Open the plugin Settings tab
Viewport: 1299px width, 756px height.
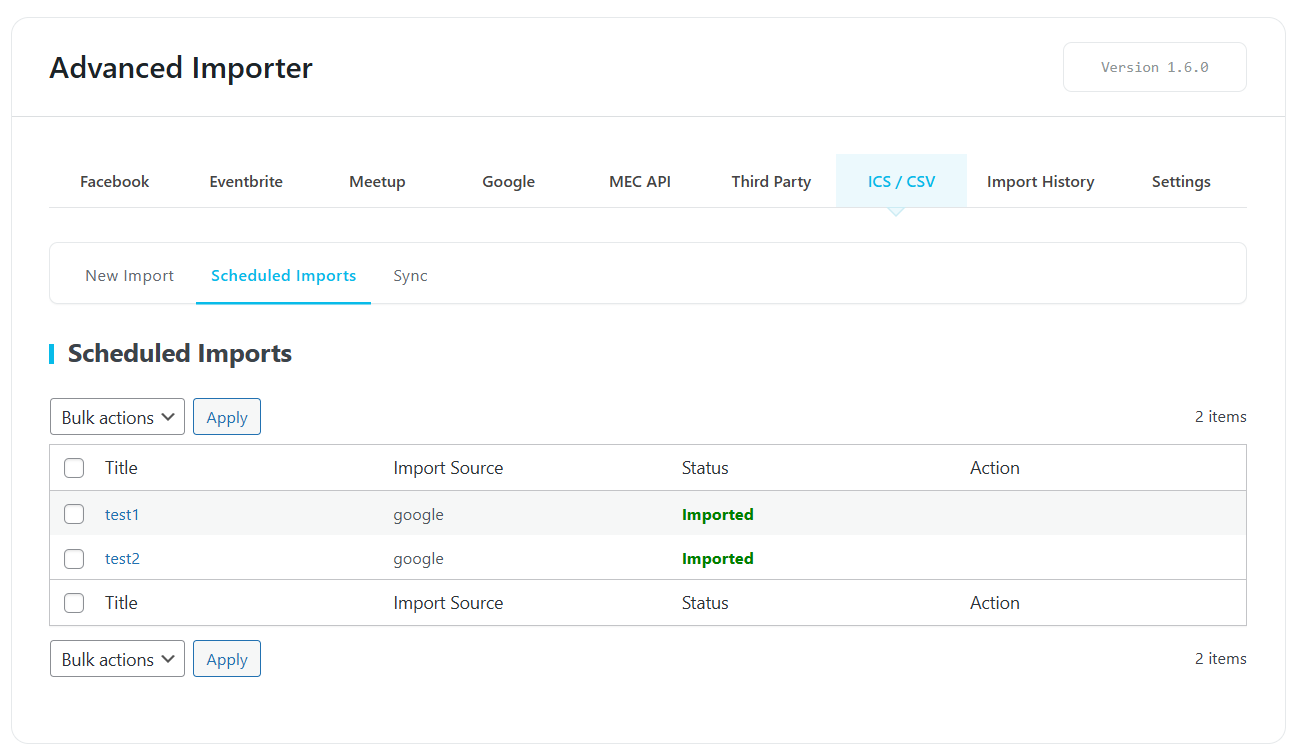click(x=1181, y=181)
